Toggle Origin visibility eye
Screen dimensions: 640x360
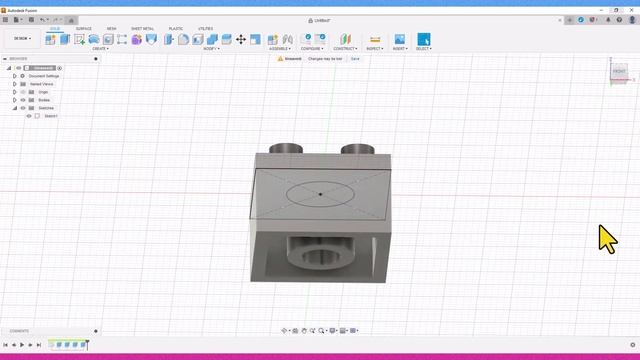pos(23,92)
